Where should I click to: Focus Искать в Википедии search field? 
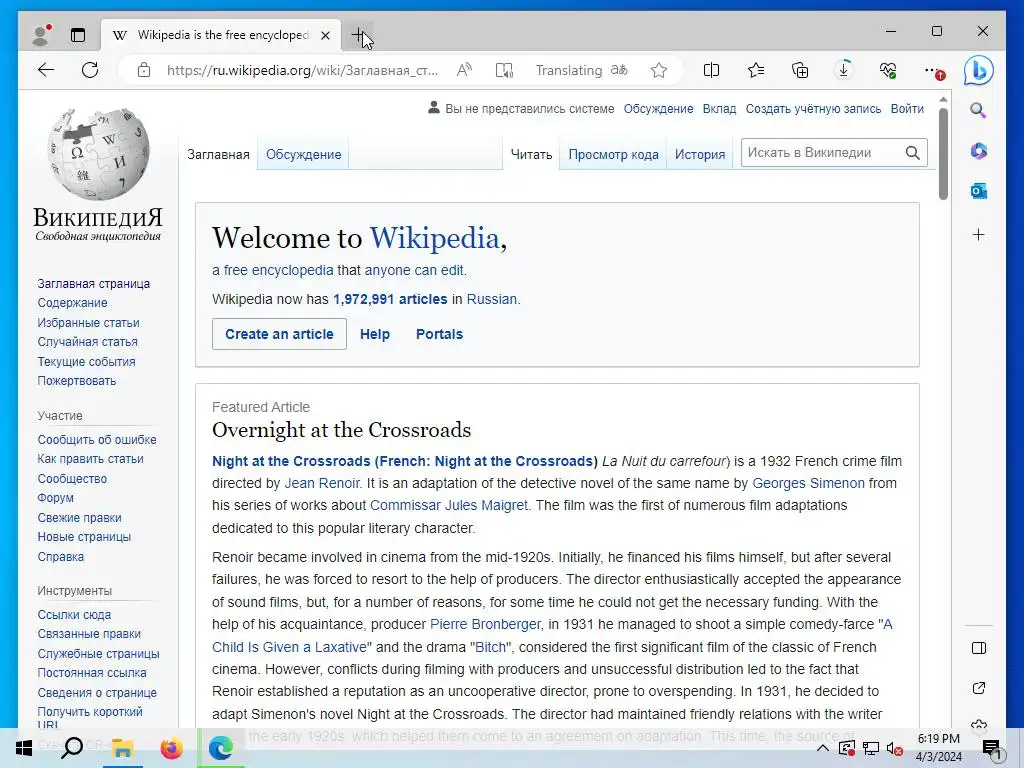tap(822, 153)
